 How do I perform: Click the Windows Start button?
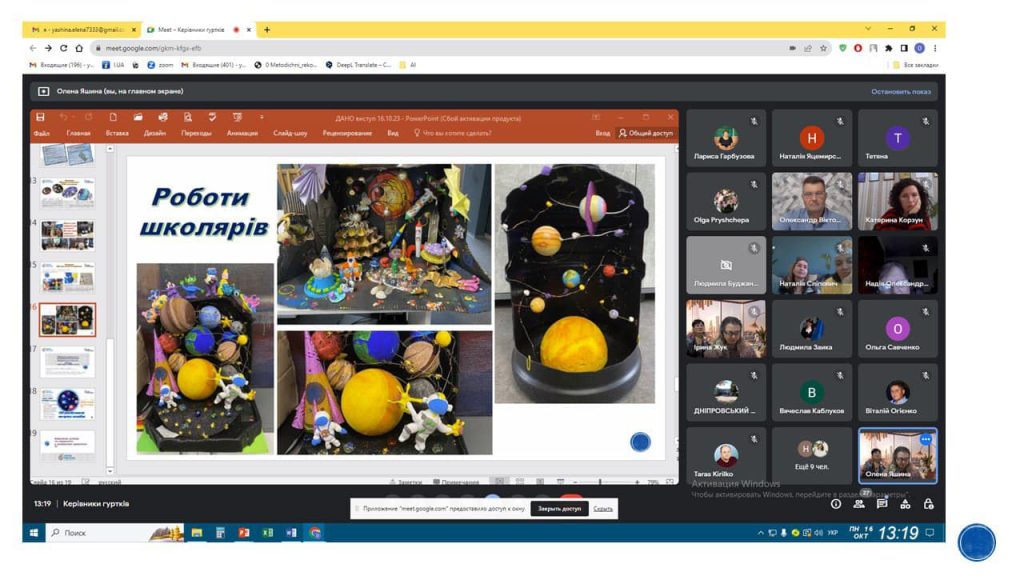coord(34,534)
